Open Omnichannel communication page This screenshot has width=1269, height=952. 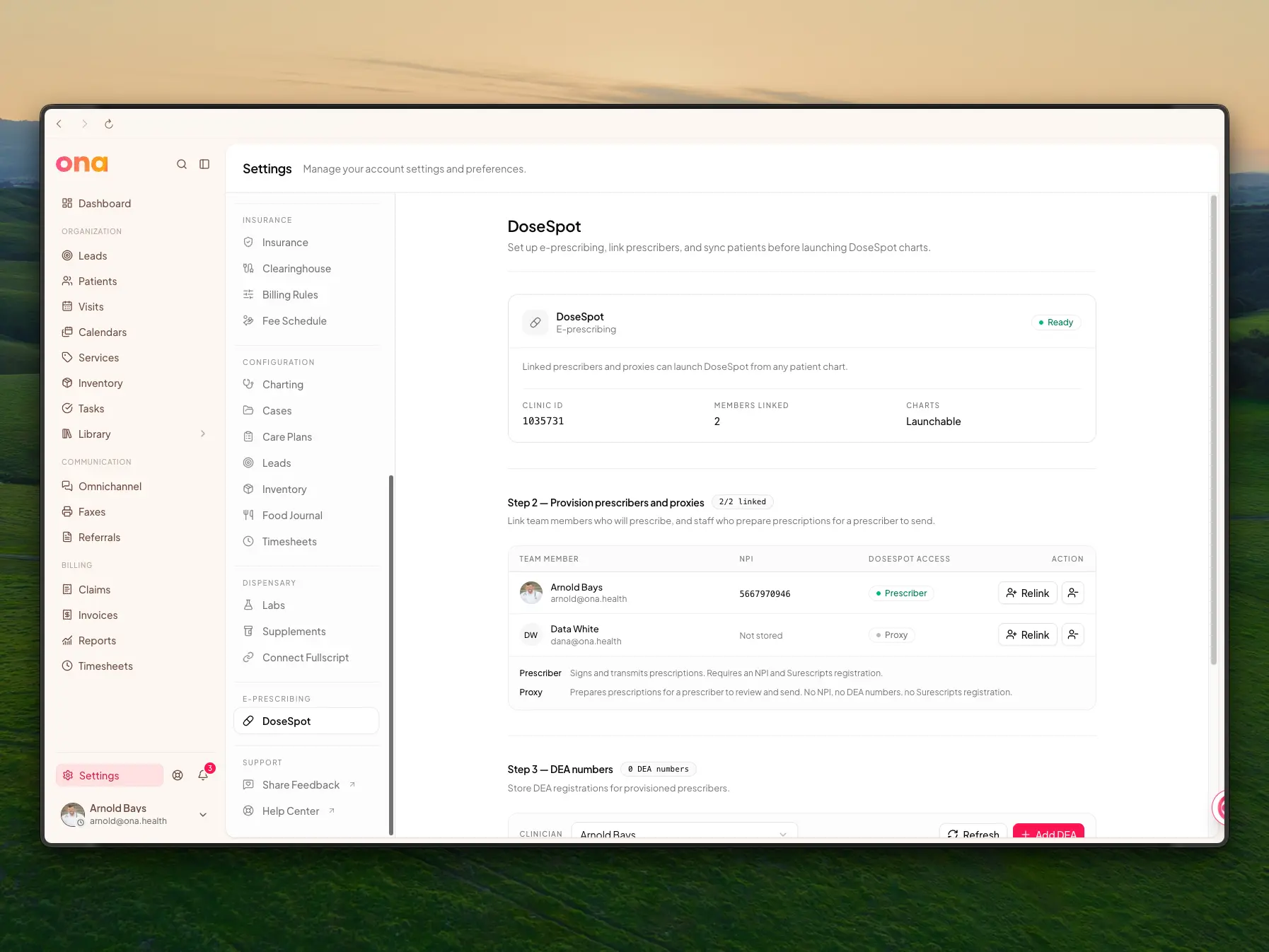point(134,487)
